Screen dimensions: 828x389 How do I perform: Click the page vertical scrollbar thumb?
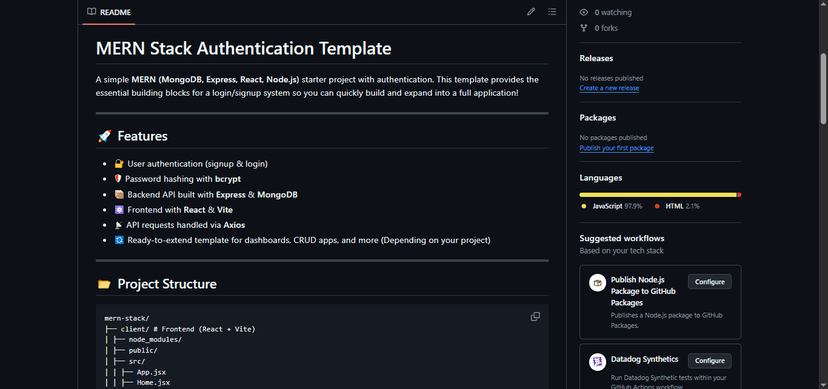coord(823,89)
